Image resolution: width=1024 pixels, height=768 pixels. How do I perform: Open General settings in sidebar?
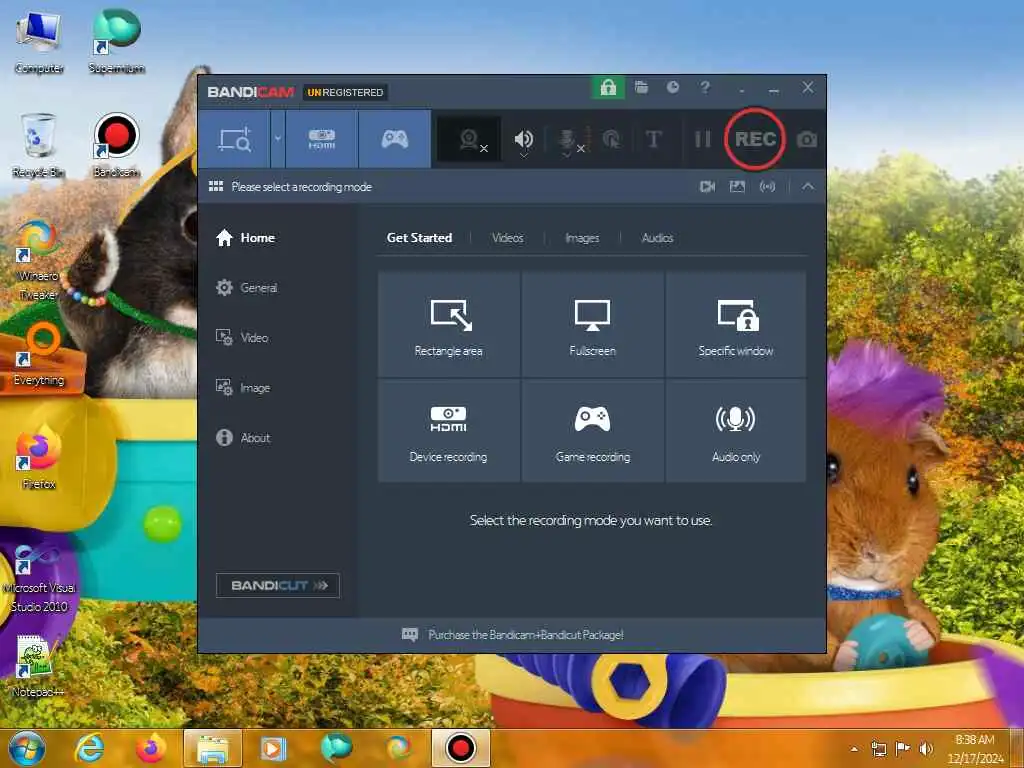246,288
